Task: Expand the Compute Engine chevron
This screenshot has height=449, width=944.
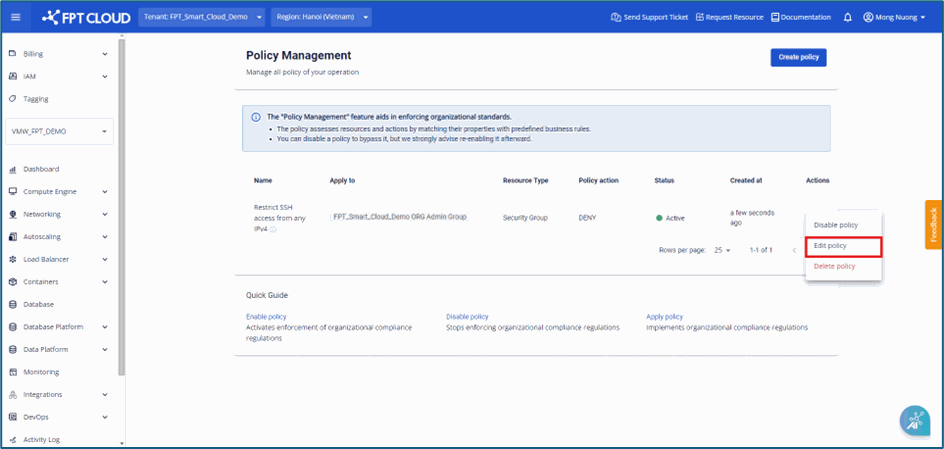Action: tap(105, 191)
